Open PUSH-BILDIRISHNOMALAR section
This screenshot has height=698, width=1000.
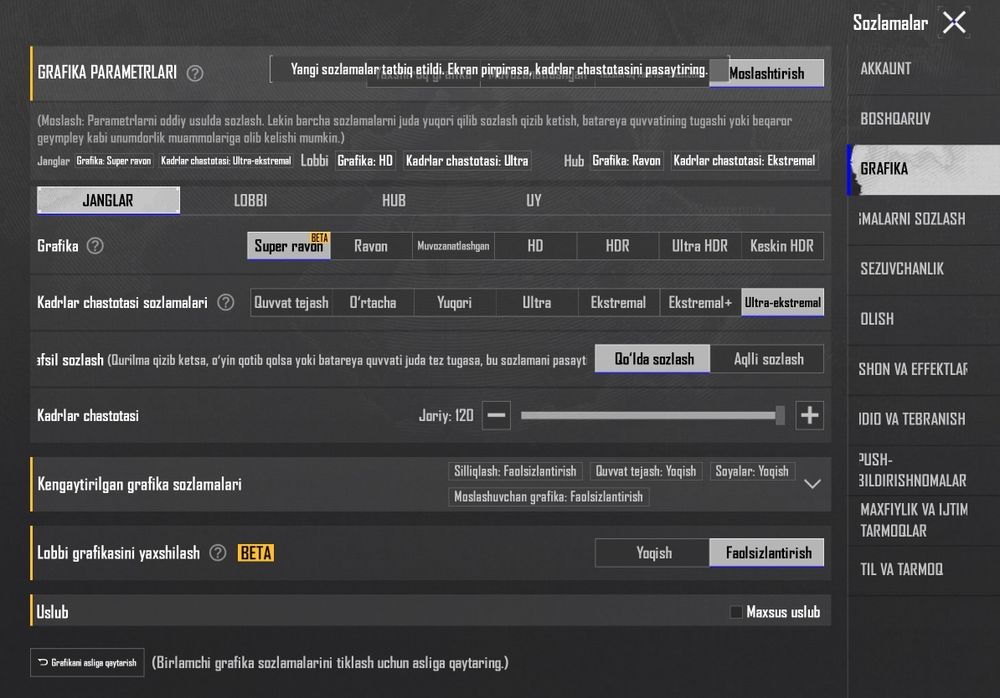[923, 470]
